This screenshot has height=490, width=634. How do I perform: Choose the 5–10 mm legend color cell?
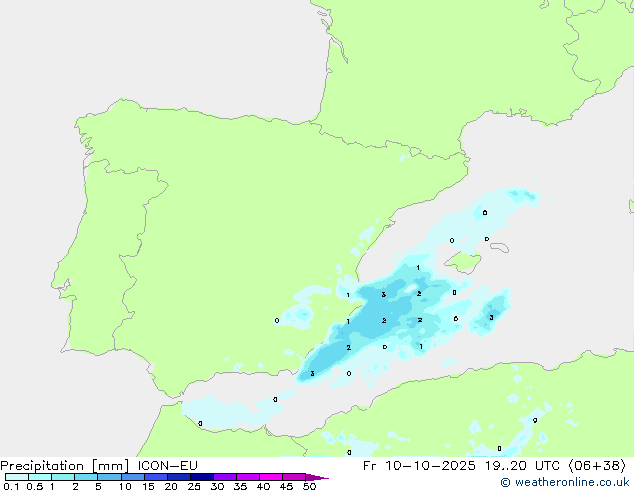(x=109, y=477)
